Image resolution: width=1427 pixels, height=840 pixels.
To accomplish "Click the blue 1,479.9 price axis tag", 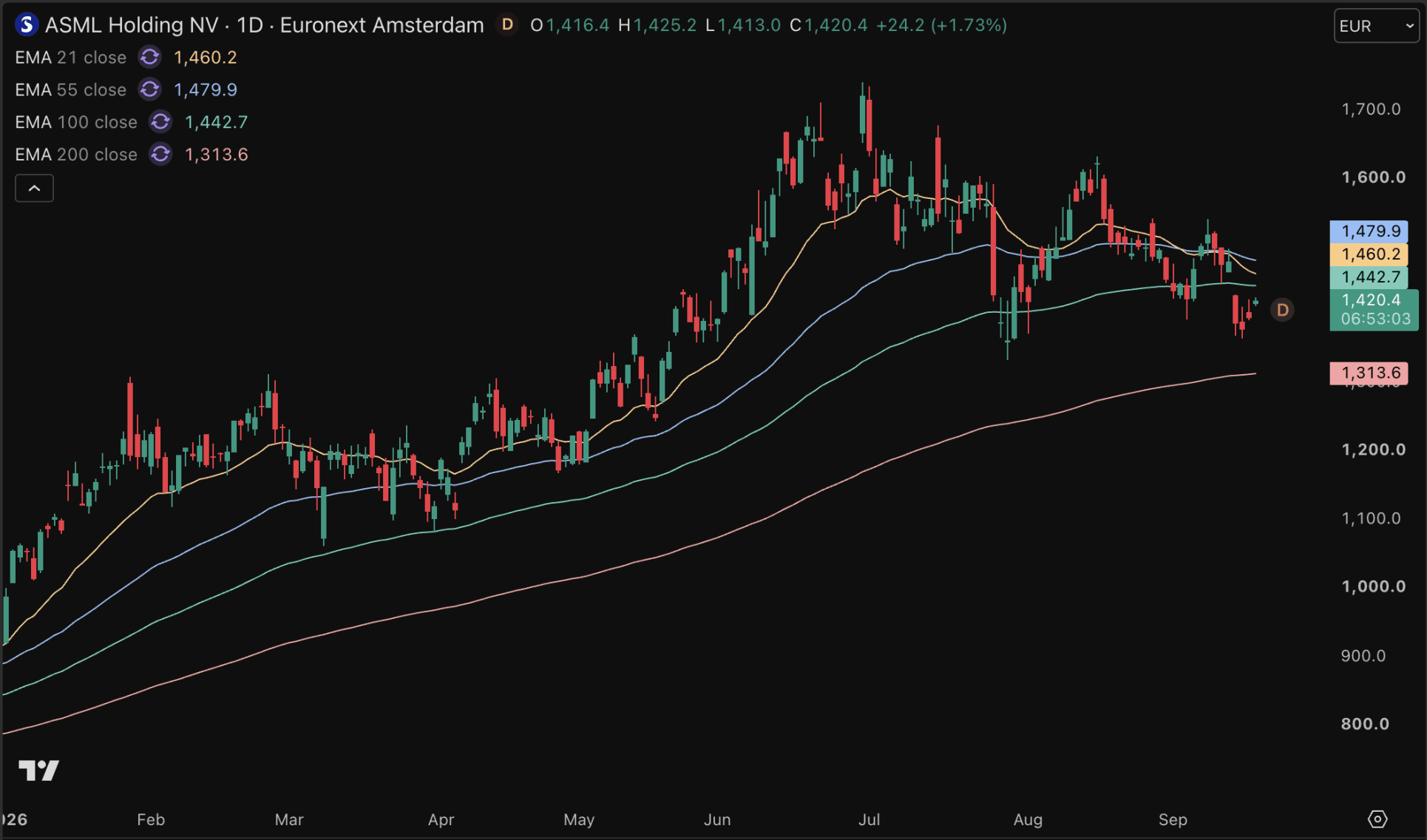I will pos(1369,231).
